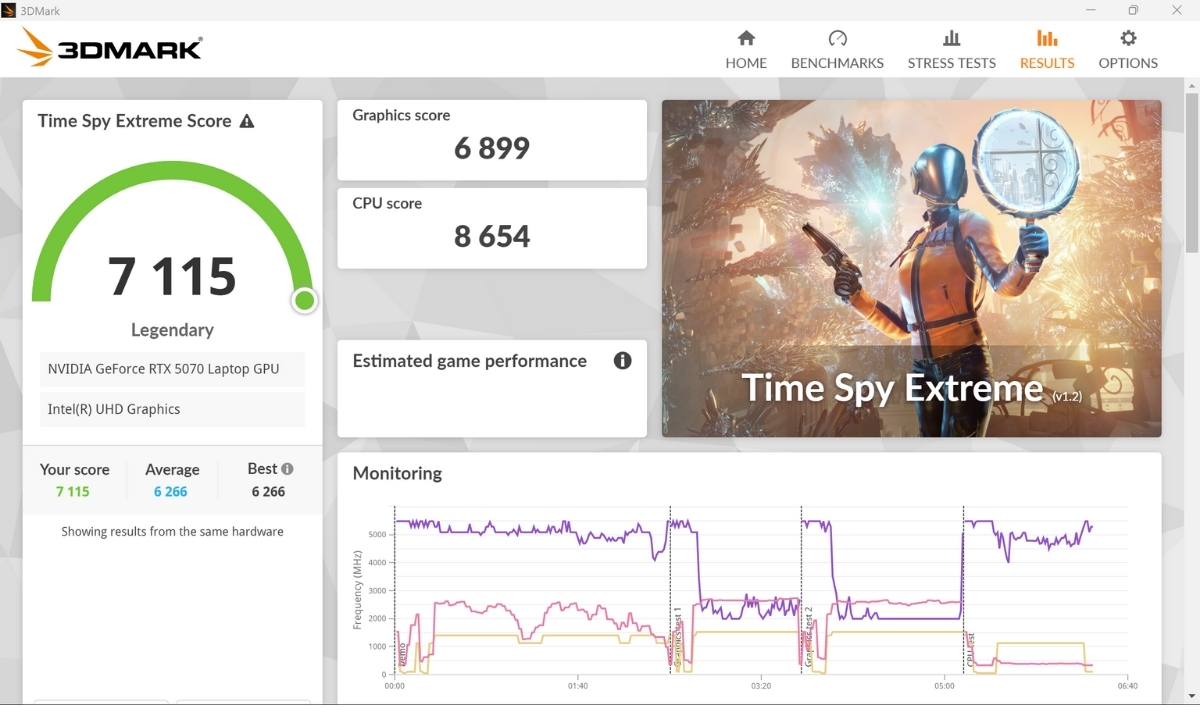Select the Intel(R) UHD Graphics entry

172,409
